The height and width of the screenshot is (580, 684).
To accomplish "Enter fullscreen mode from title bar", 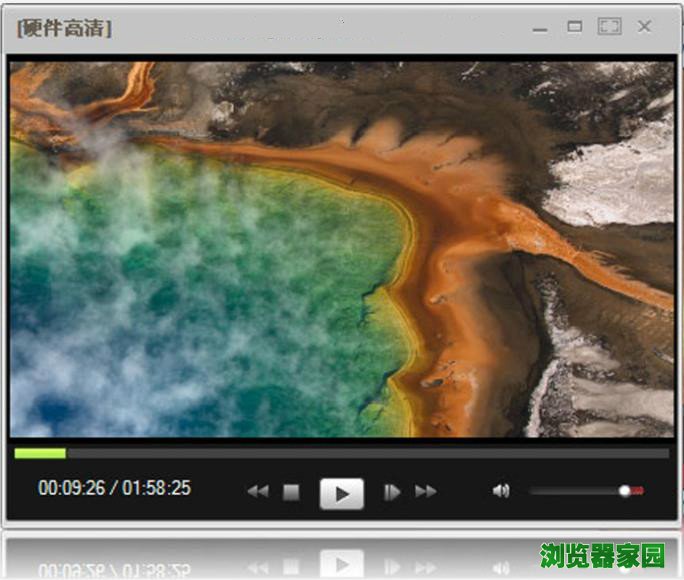I will [x=609, y=27].
